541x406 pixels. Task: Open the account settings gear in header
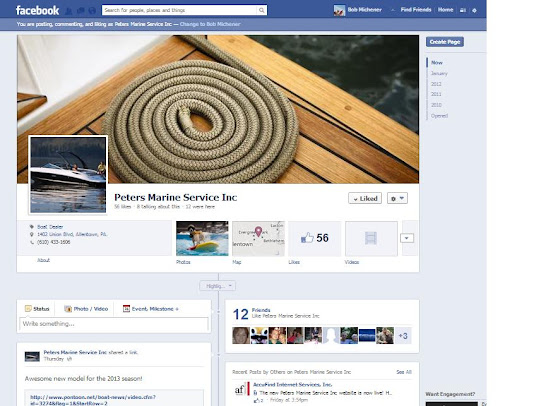click(474, 10)
